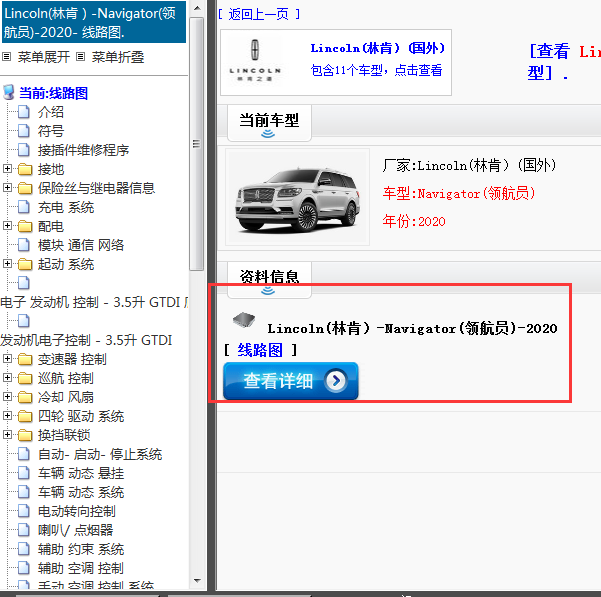
Task: Expand the 起动 系统 folder
Action: pos(7,263)
